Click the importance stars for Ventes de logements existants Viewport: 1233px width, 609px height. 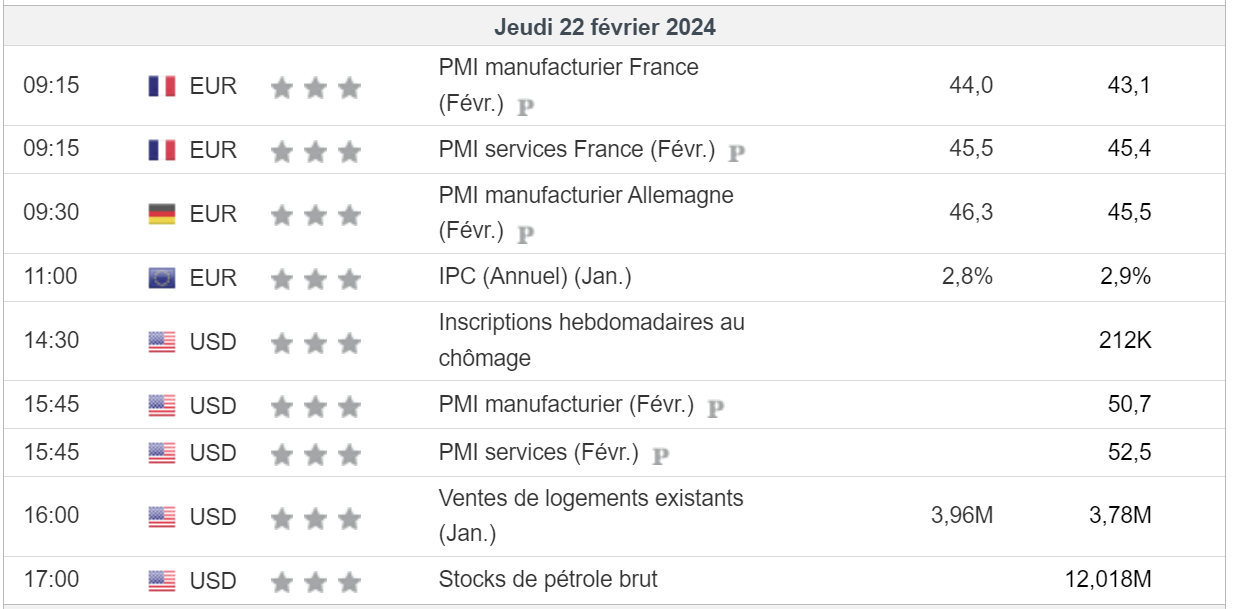point(315,518)
